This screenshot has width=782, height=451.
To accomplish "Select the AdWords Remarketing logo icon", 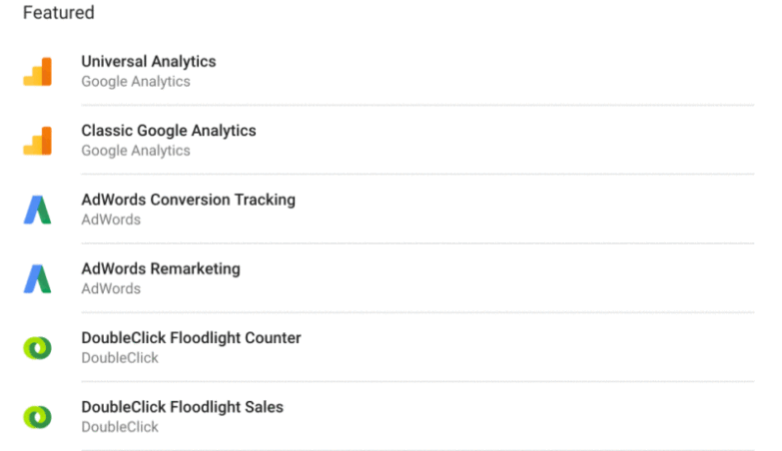I will [37, 278].
